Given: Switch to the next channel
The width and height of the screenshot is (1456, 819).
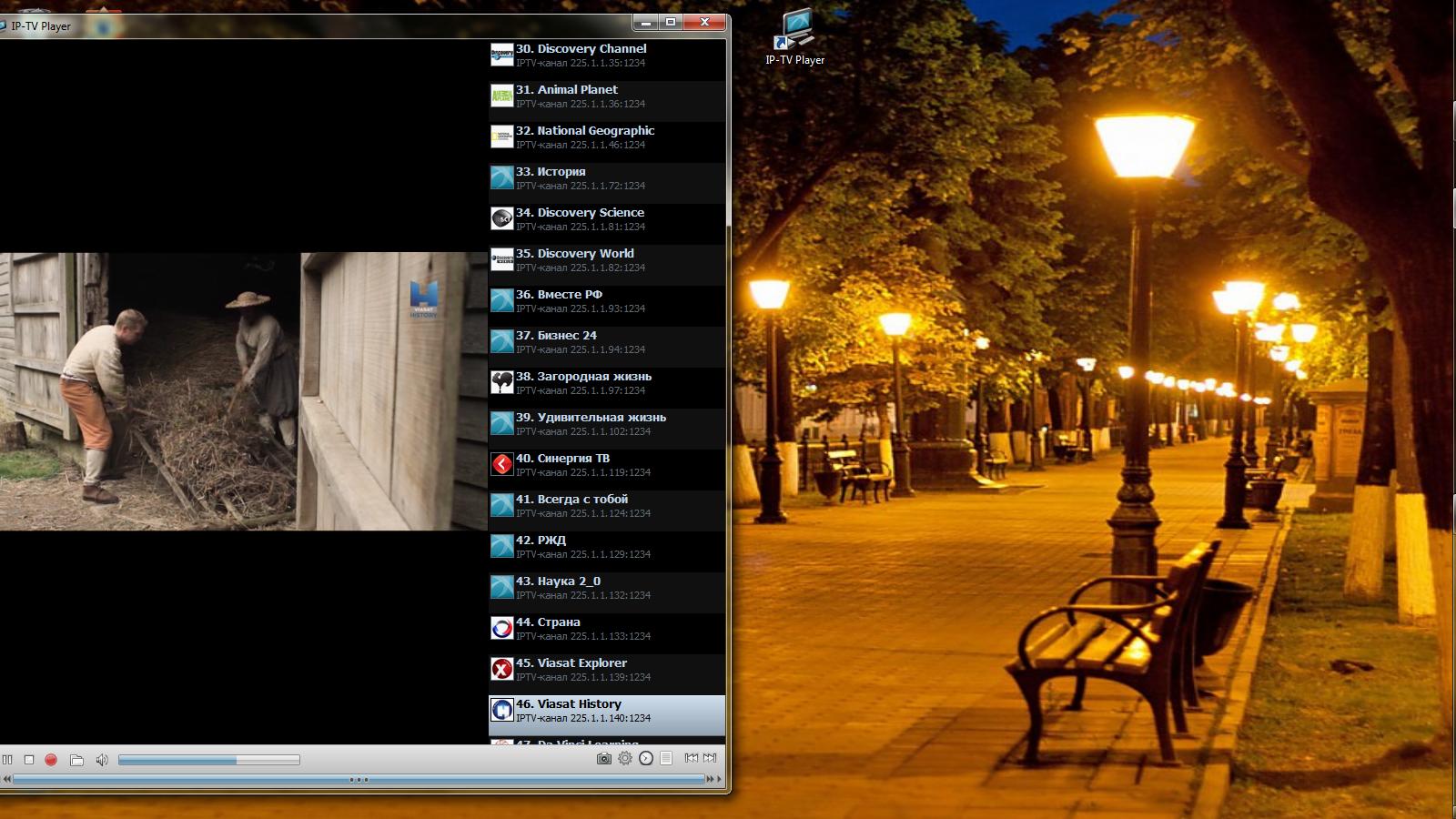Looking at the screenshot, I should point(710,758).
